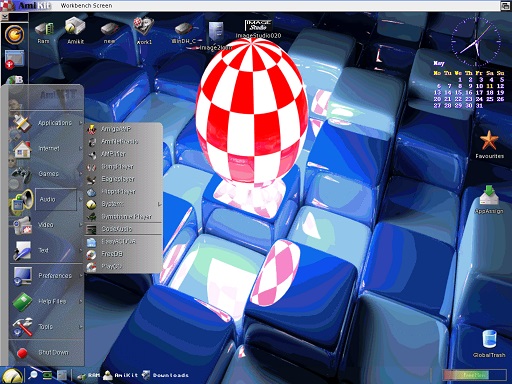This screenshot has width=512, height=384.
Task: Launch the ImageStudio020 desktop icon
Action: pyautogui.click(x=258, y=29)
